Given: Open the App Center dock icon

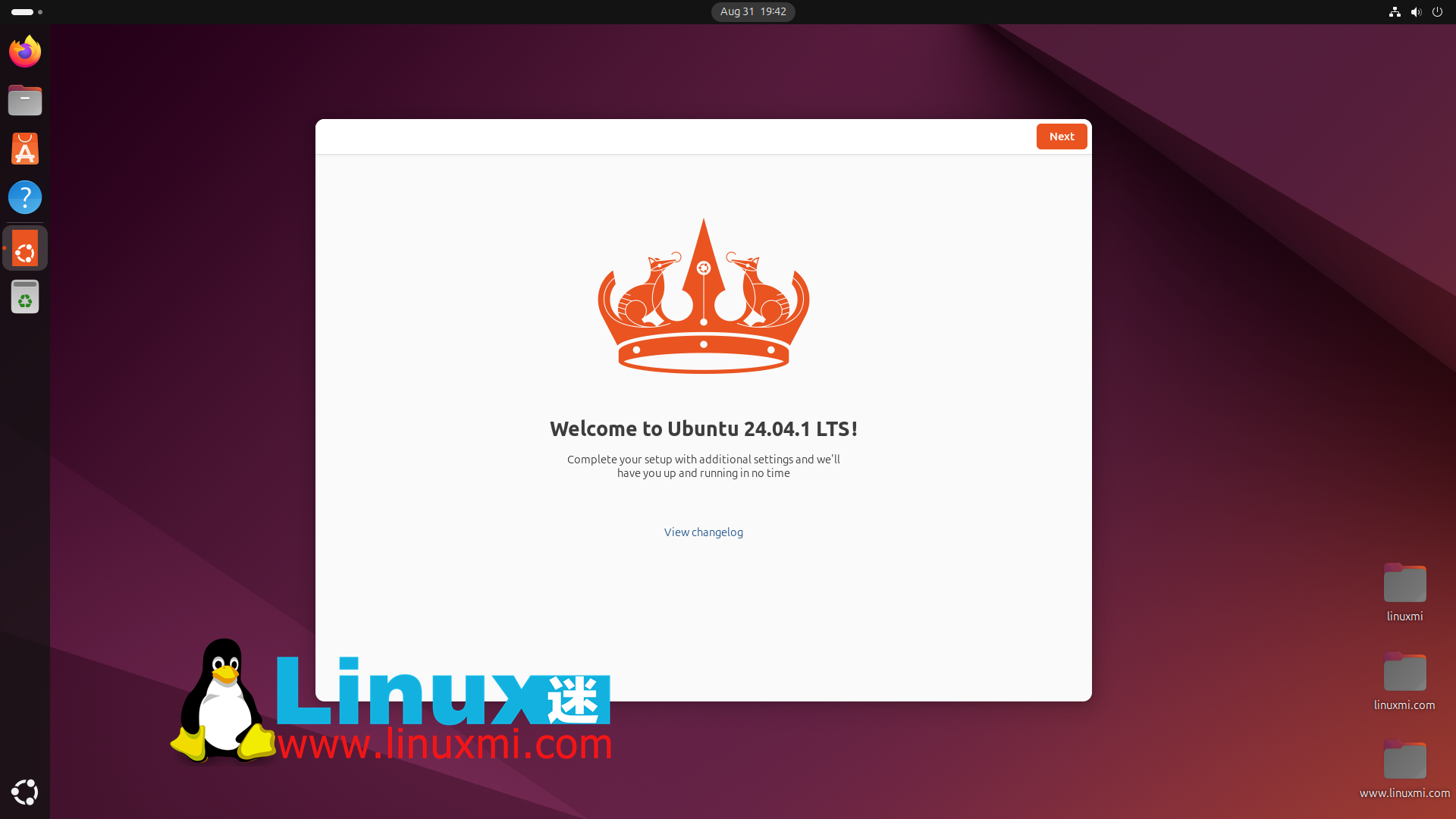Looking at the screenshot, I should (25, 149).
